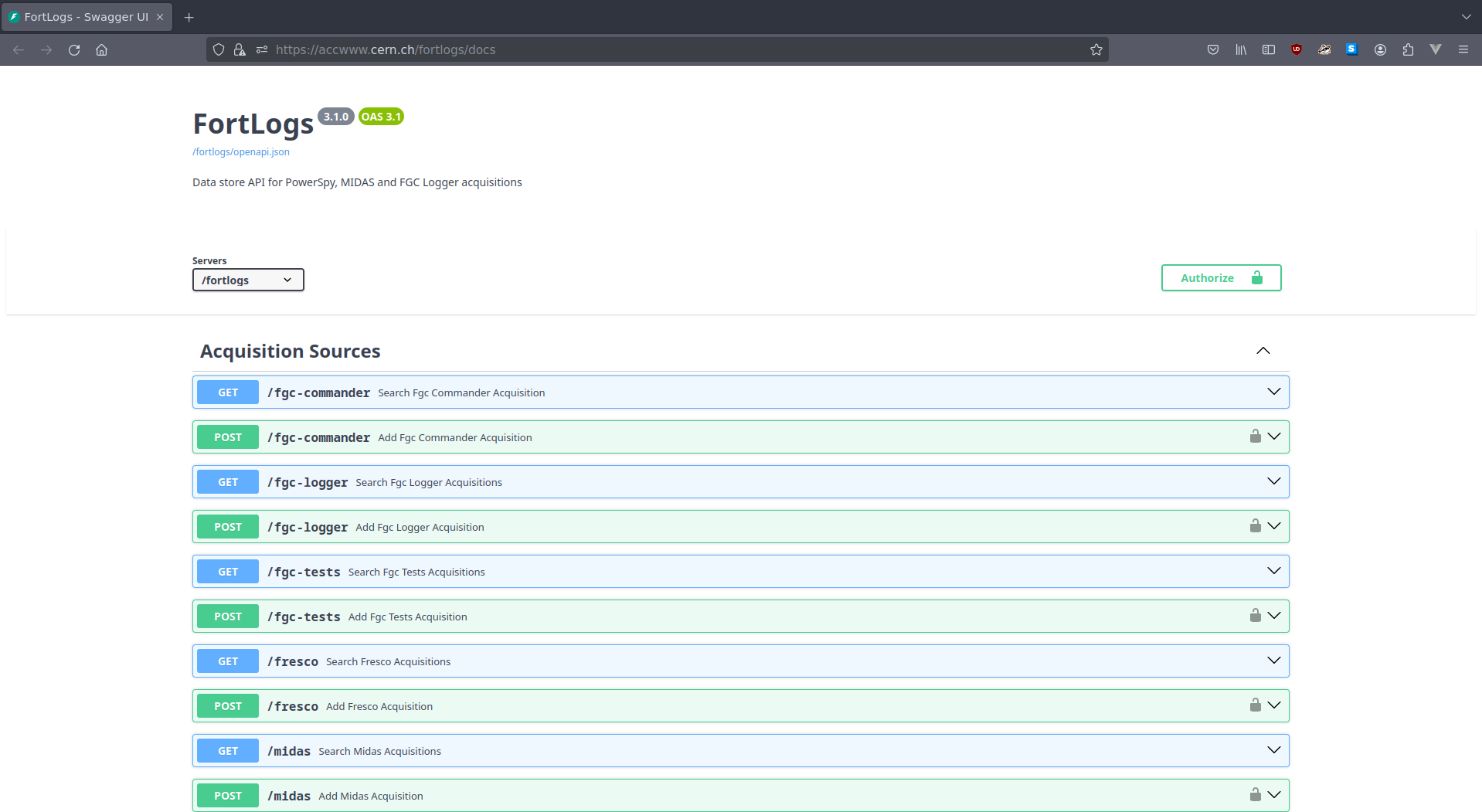1482x812 pixels.
Task: Open the site permissions icon in address bar
Action: click(x=262, y=49)
